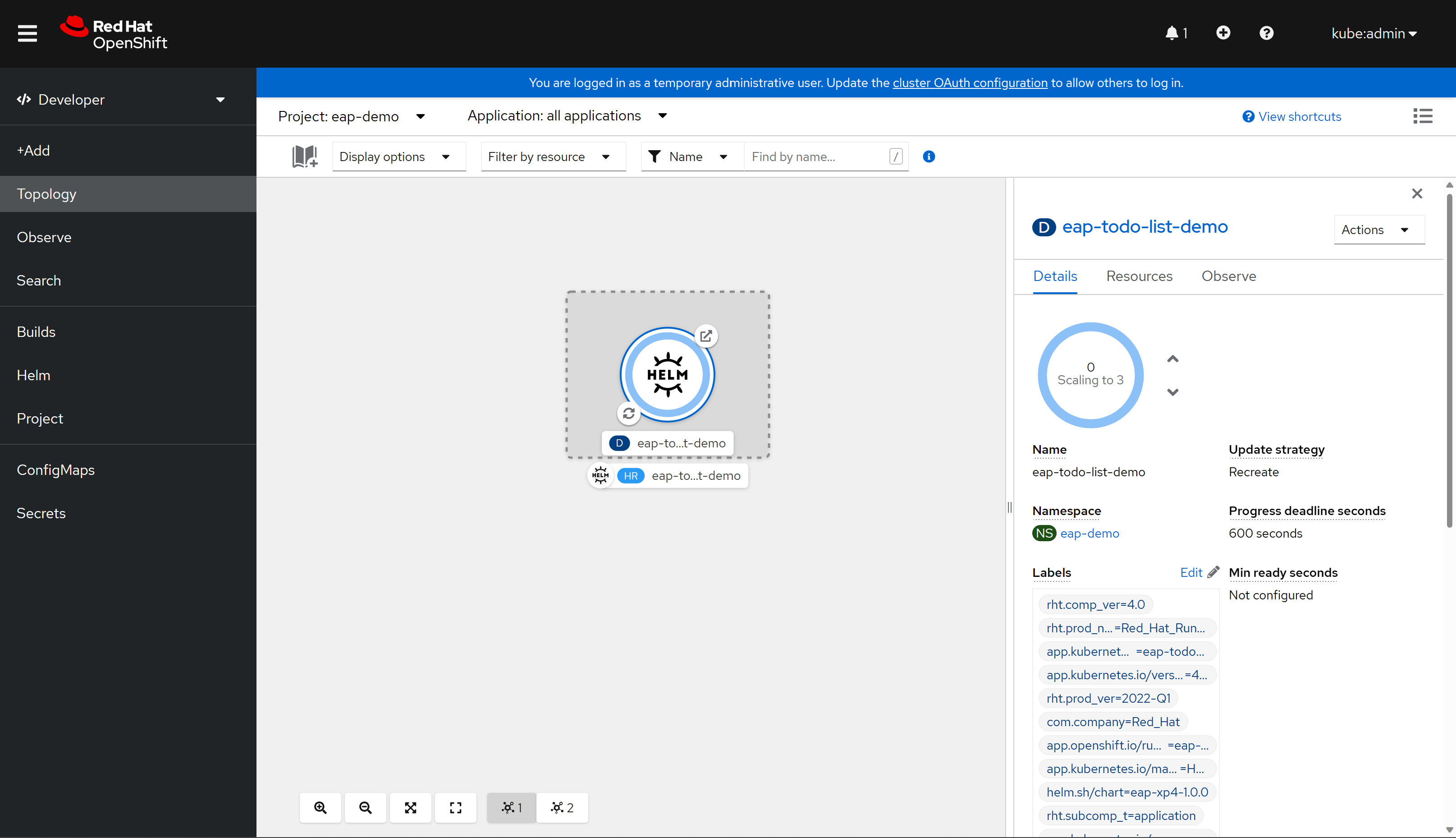Expand the Application filter dropdown
Image resolution: width=1456 pixels, height=838 pixels.
point(566,116)
